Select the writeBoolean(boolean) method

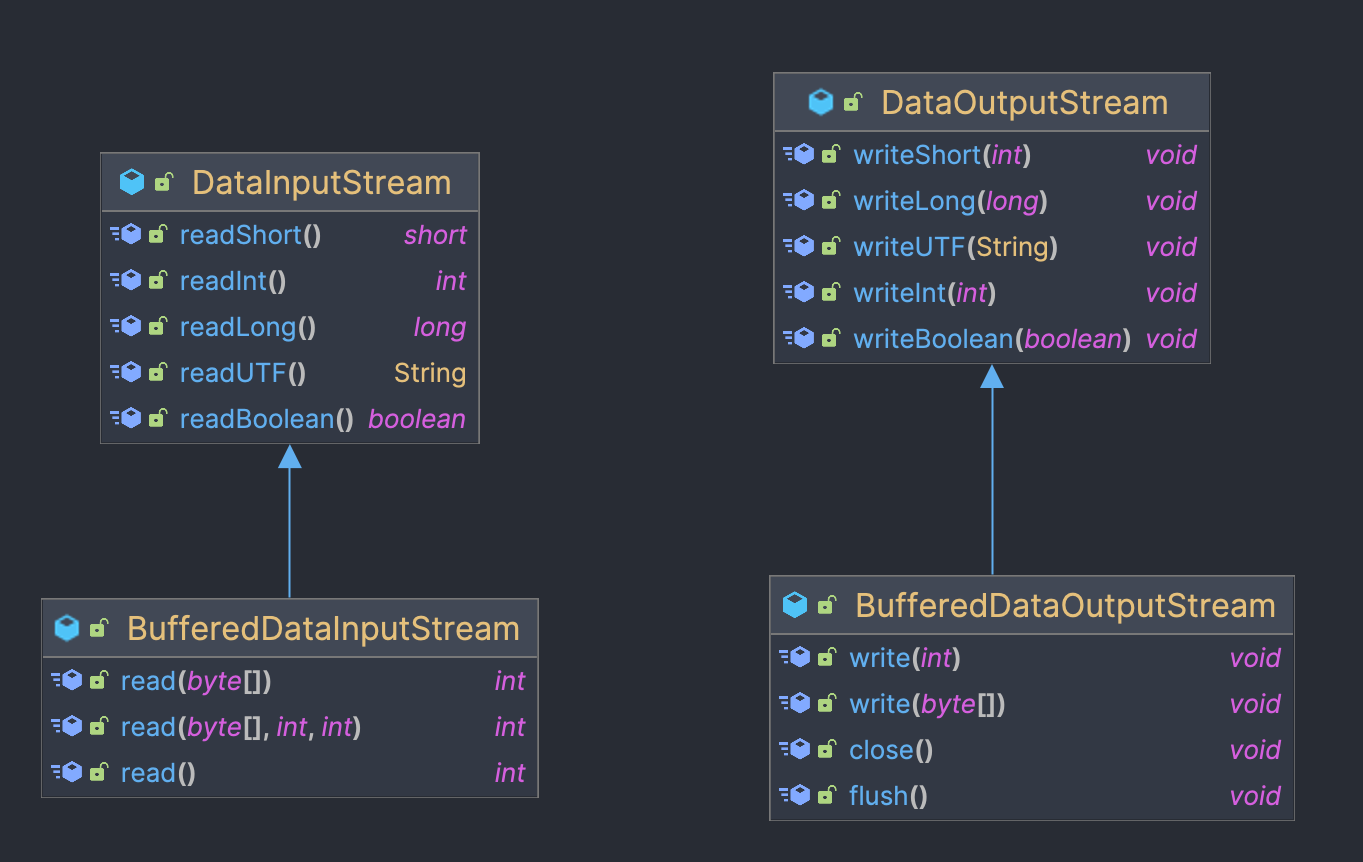992,339
